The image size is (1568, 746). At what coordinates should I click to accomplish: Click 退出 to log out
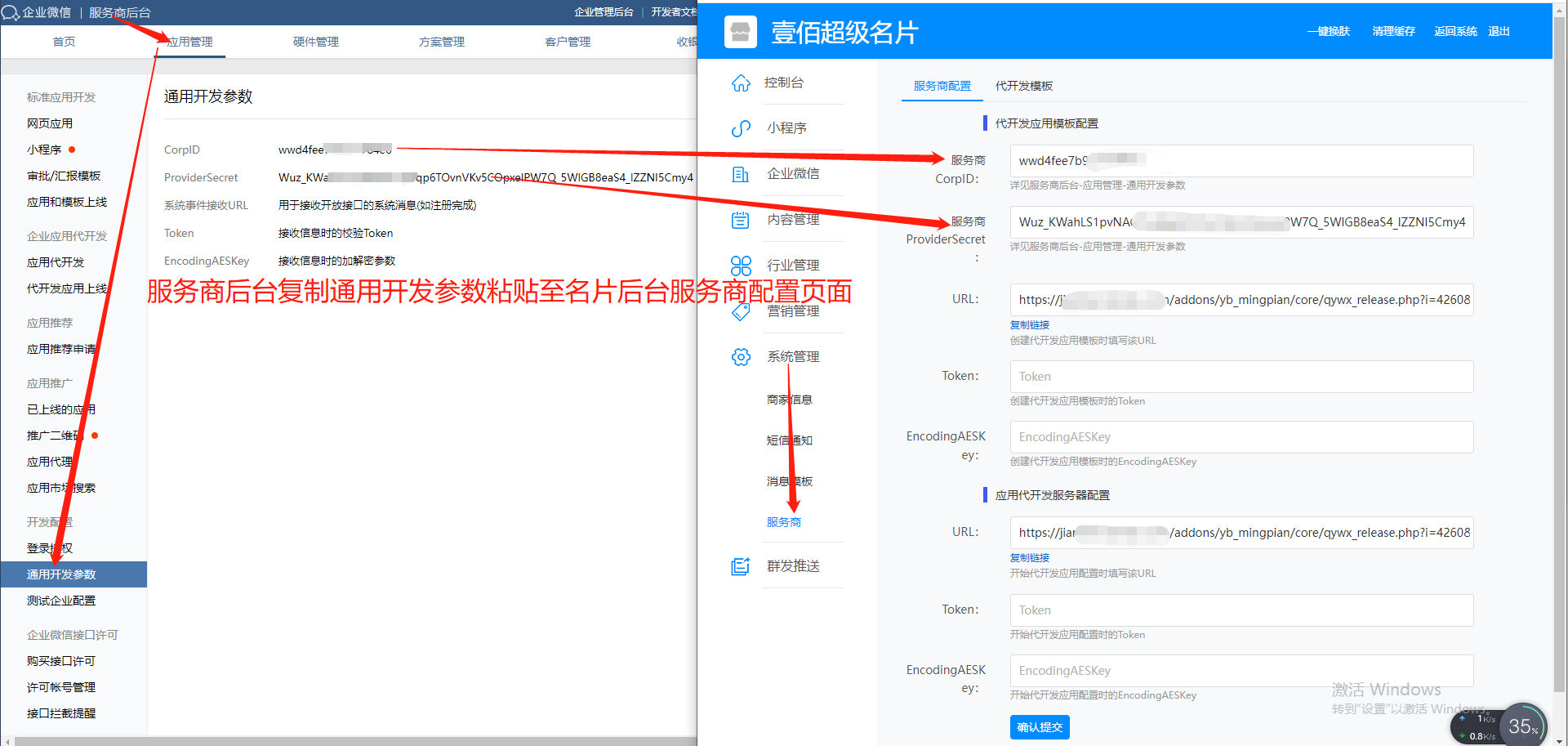(x=1499, y=31)
